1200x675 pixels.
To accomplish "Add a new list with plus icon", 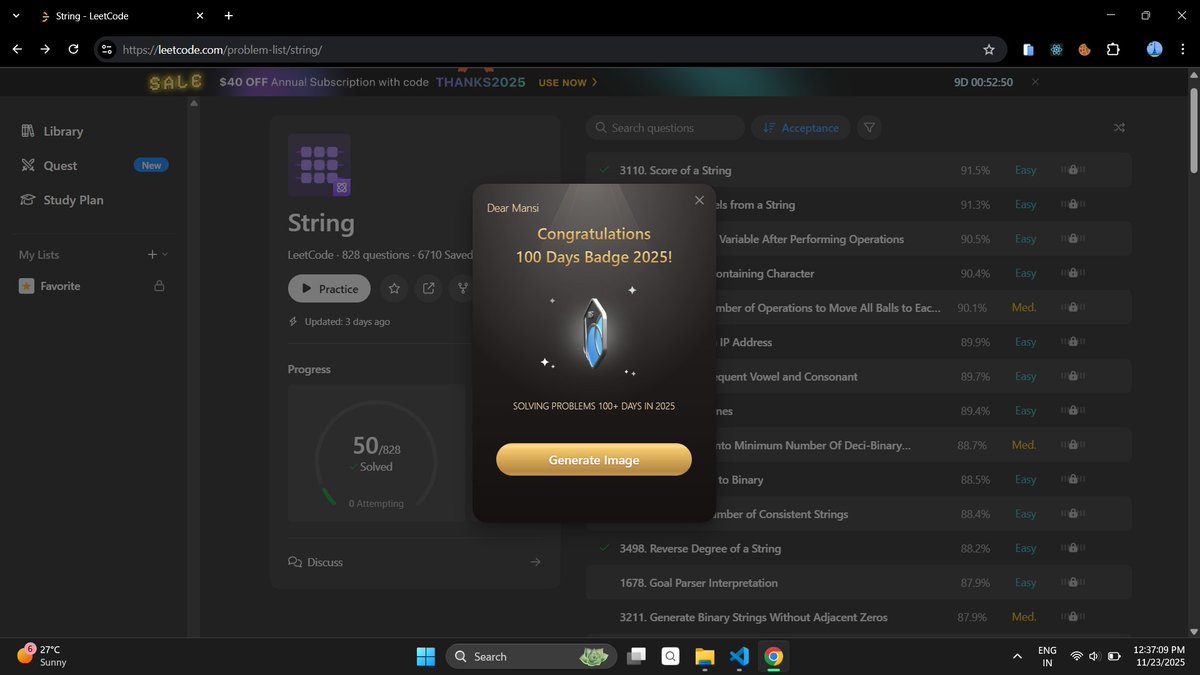I will tap(152, 255).
